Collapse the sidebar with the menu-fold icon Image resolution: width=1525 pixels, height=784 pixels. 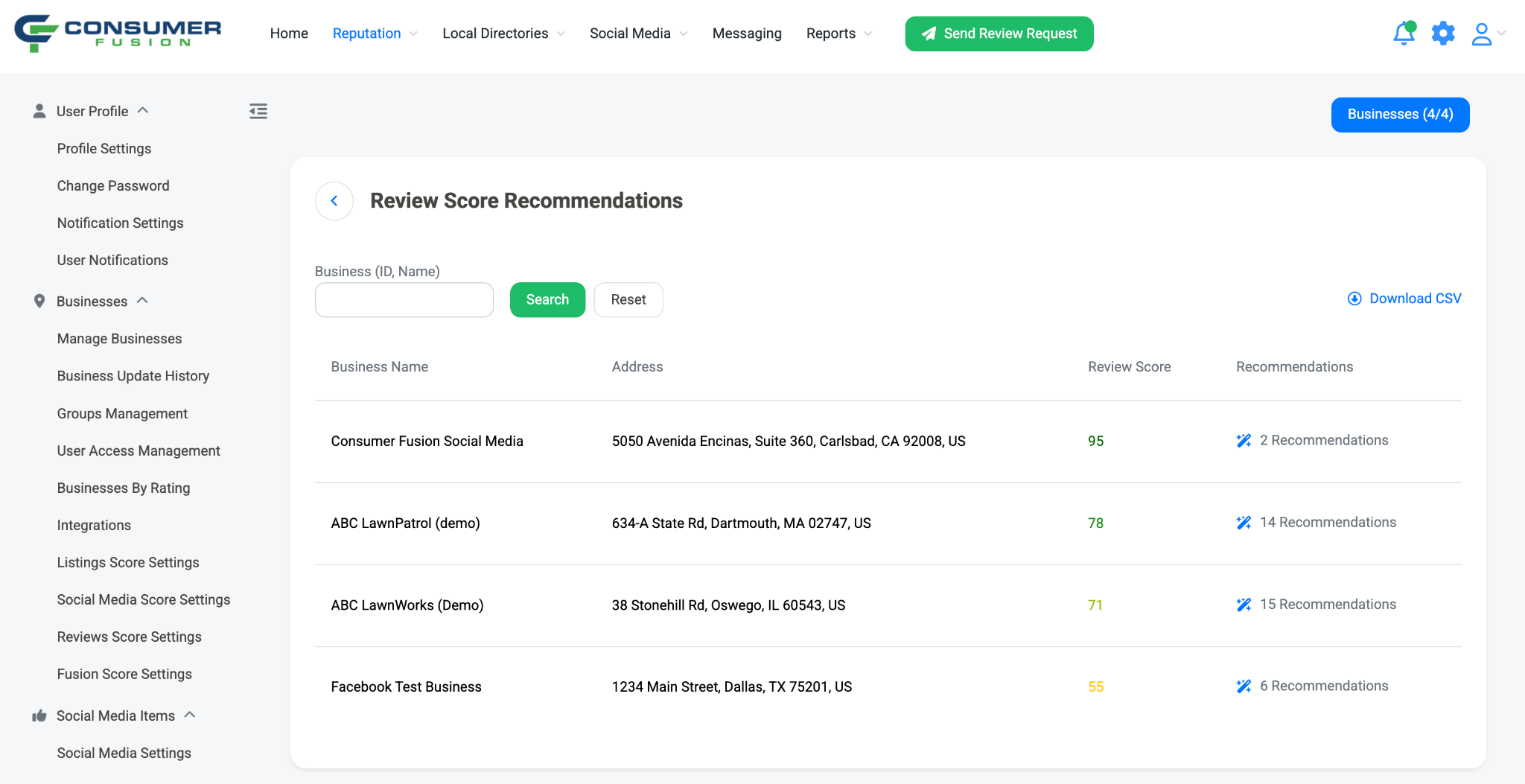[258, 111]
